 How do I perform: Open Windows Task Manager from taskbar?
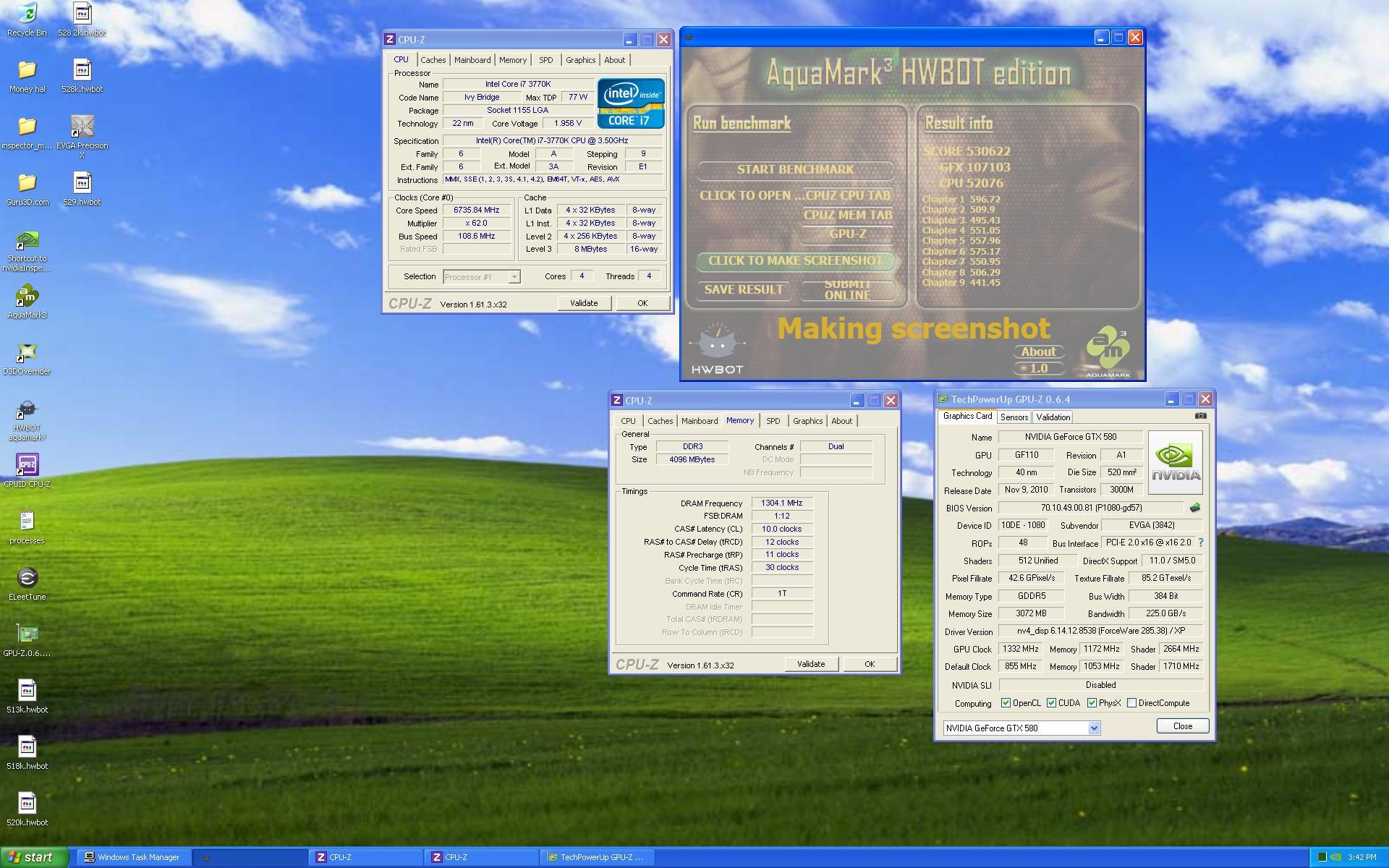point(135,857)
